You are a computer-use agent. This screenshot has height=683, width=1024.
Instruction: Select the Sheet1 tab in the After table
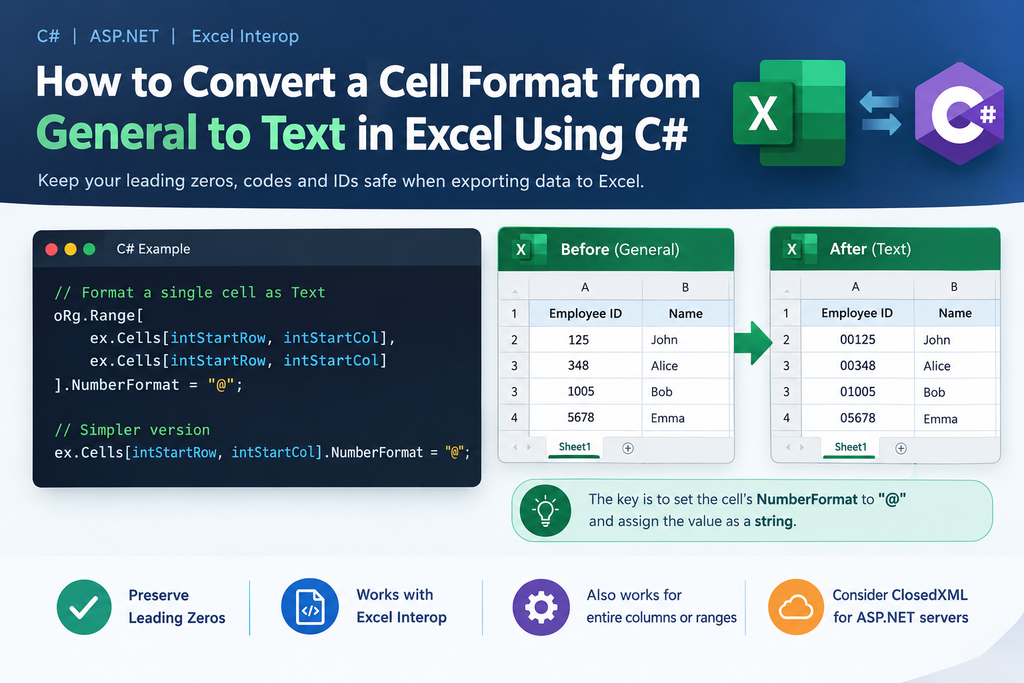850,447
